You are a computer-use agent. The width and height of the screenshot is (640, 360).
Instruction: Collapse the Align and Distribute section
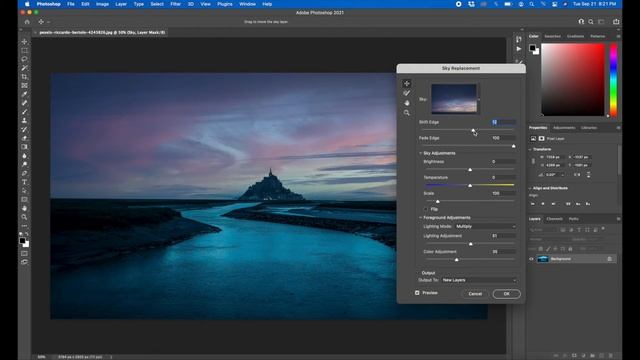click(530, 188)
